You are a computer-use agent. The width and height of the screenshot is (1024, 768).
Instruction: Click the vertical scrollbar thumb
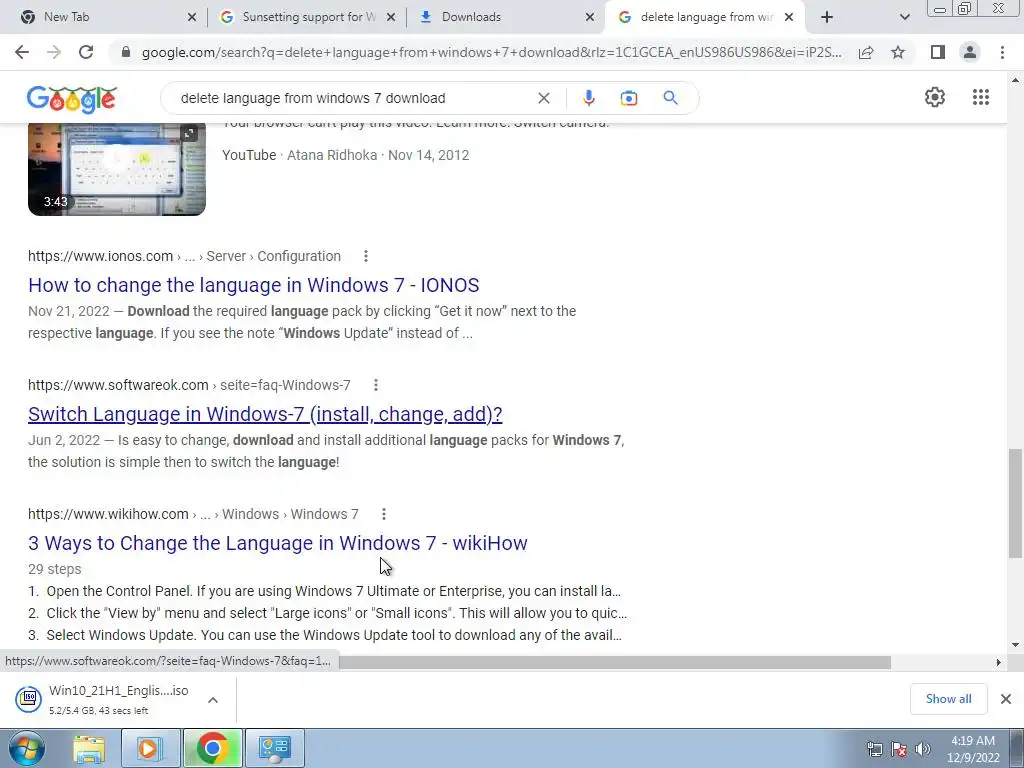(x=1014, y=503)
